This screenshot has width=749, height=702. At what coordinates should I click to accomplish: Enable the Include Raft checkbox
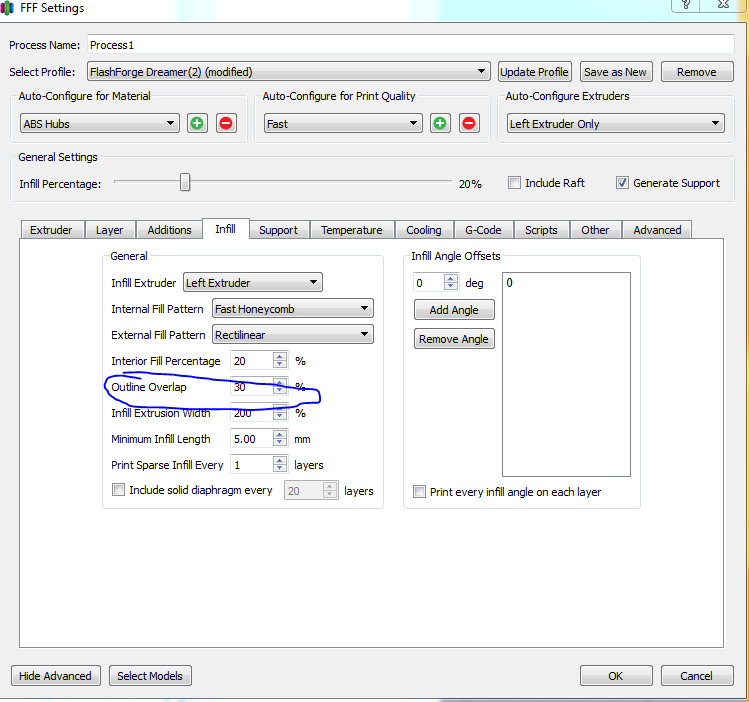coord(514,183)
